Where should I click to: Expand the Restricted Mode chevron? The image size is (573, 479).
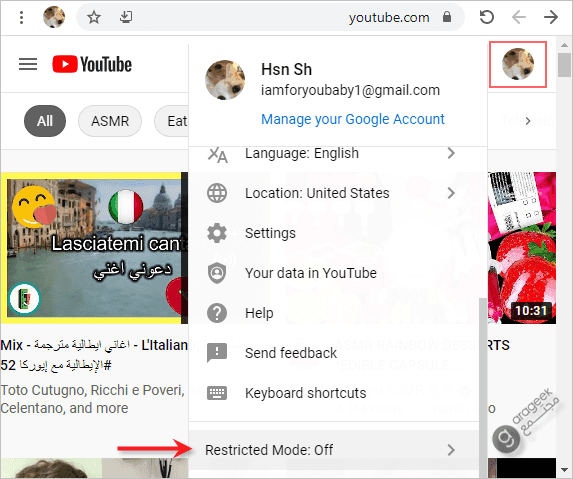(x=451, y=450)
